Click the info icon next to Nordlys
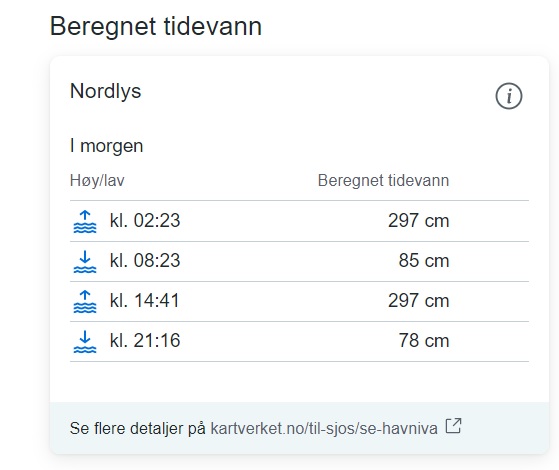The image size is (559, 470). click(x=509, y=96)
